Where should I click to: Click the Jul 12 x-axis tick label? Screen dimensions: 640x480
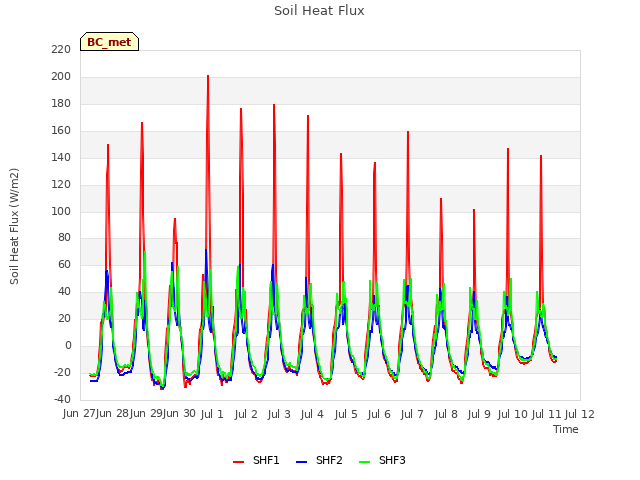point(580,414)
